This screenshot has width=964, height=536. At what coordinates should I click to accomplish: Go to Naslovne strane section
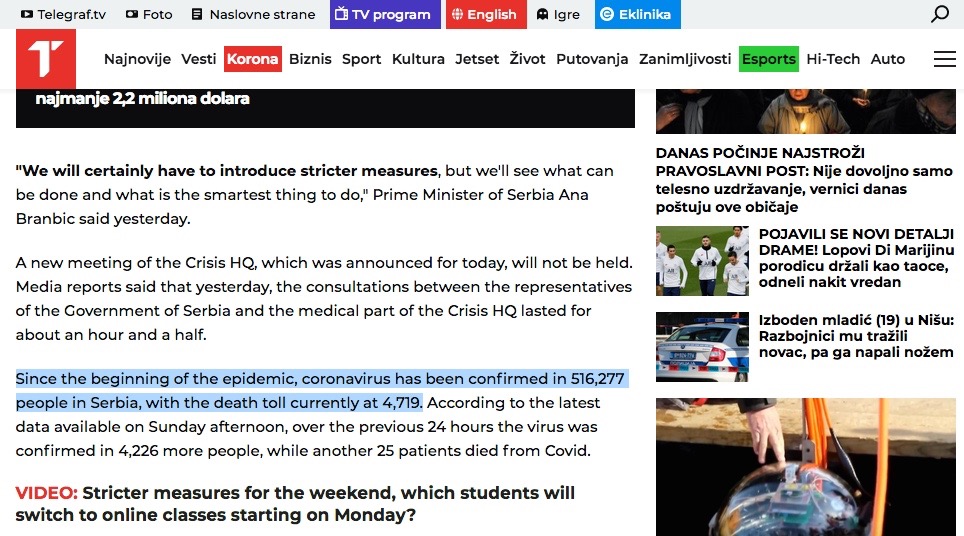click(x=253, y=14)
